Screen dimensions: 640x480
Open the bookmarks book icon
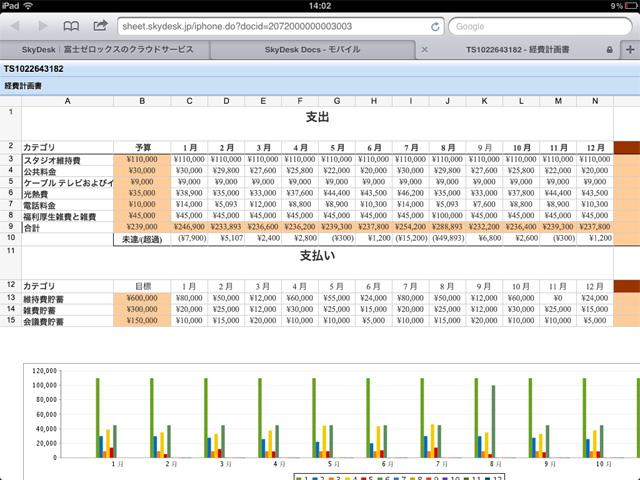point(71,27)
